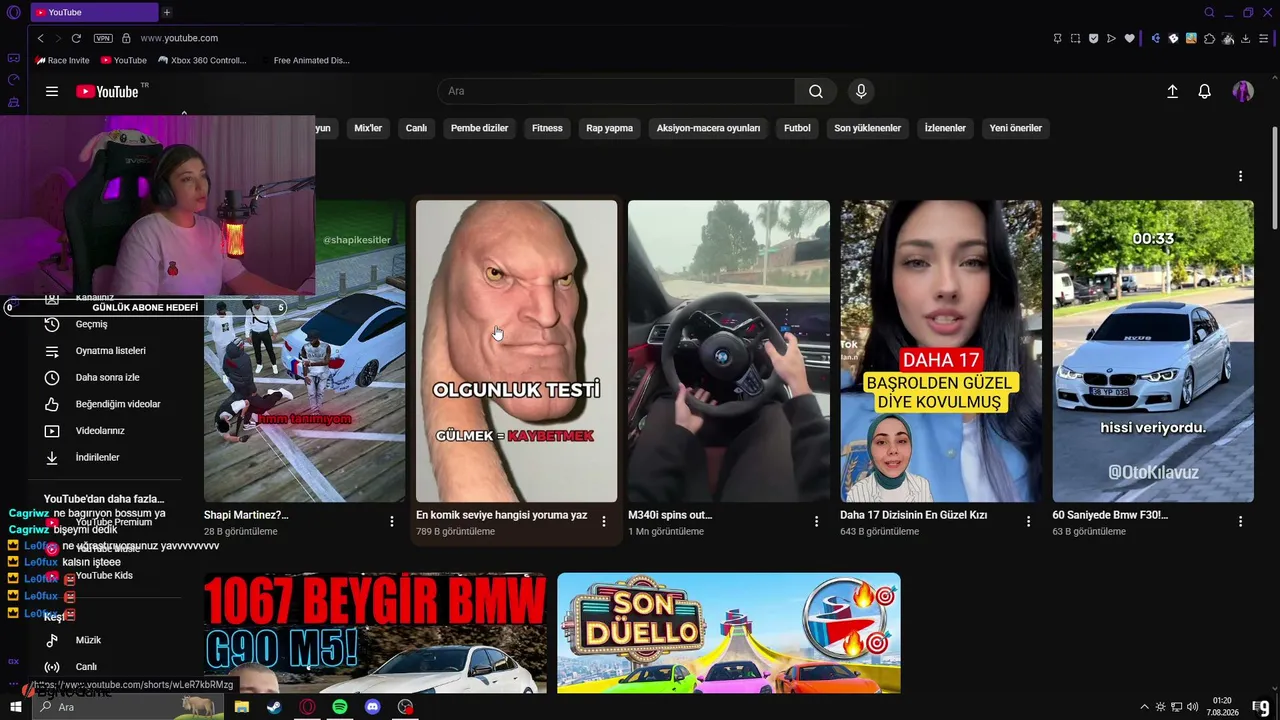Click the send-arrow icon in the address bar
Screen dimensions: 1280x720
[1111, 38]
